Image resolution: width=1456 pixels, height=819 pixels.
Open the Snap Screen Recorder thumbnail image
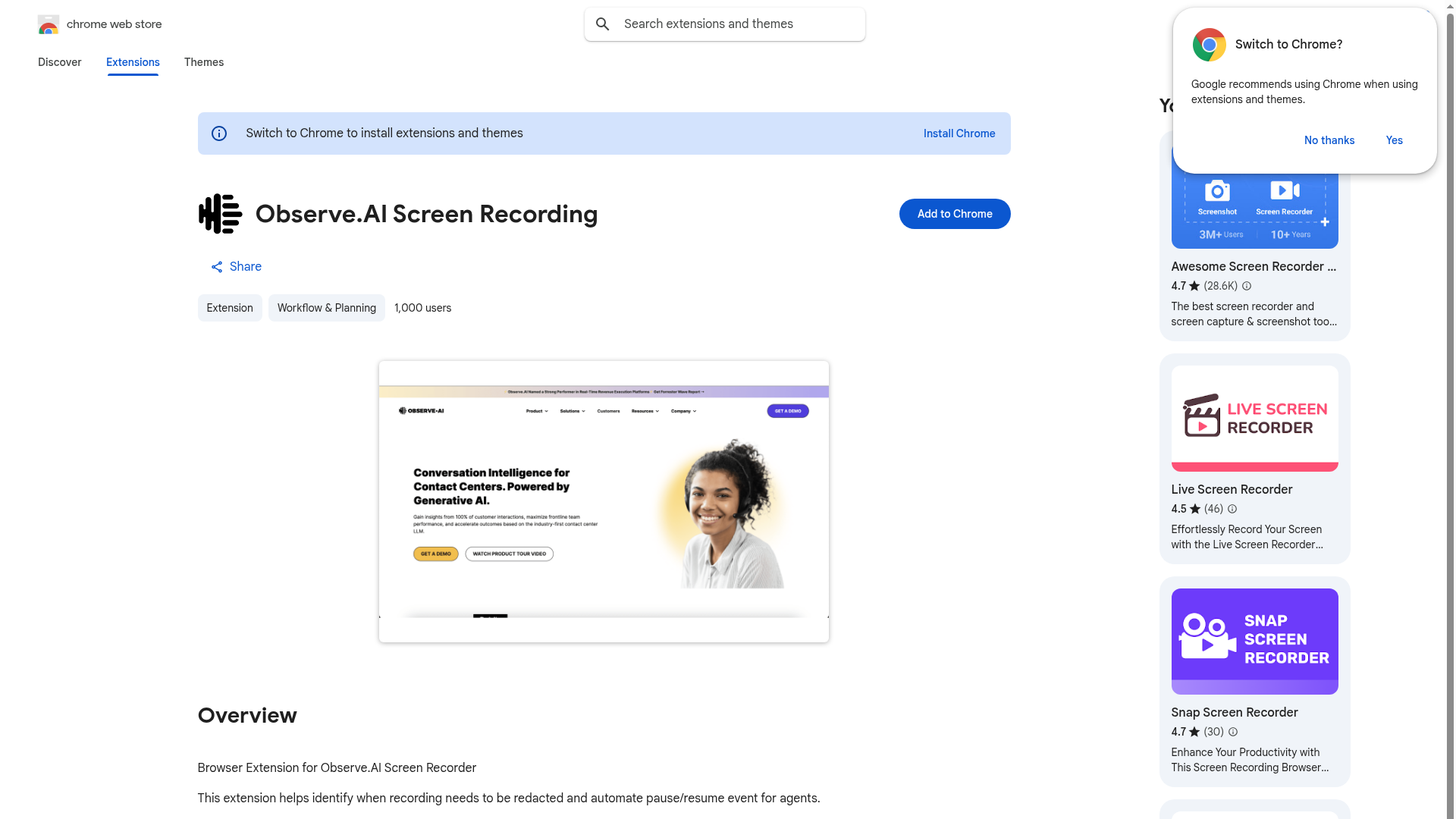coord(1255,642)
